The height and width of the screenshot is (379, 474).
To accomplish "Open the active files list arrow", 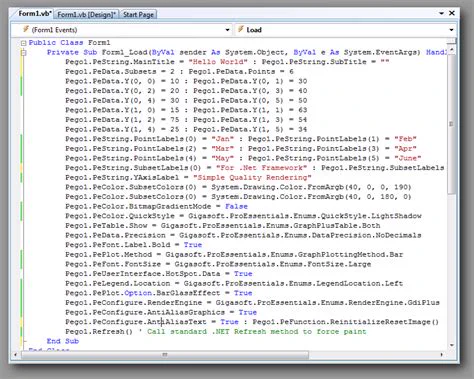I will (441, 13).
